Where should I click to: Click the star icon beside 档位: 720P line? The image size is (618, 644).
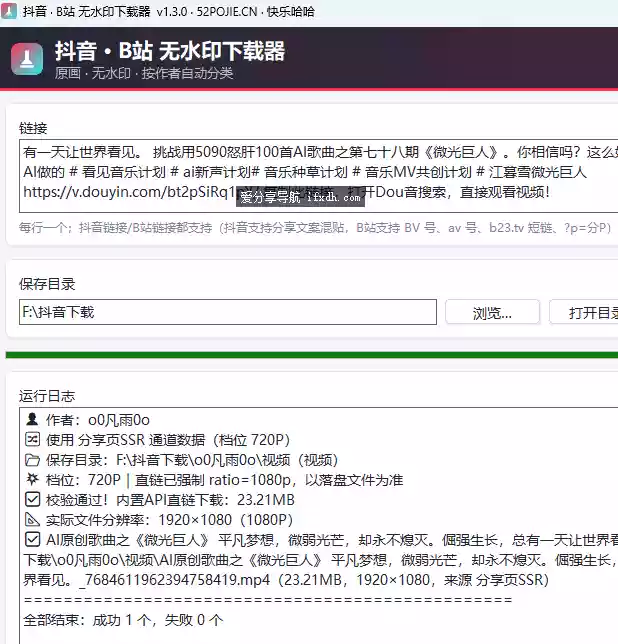coord(32,479)
